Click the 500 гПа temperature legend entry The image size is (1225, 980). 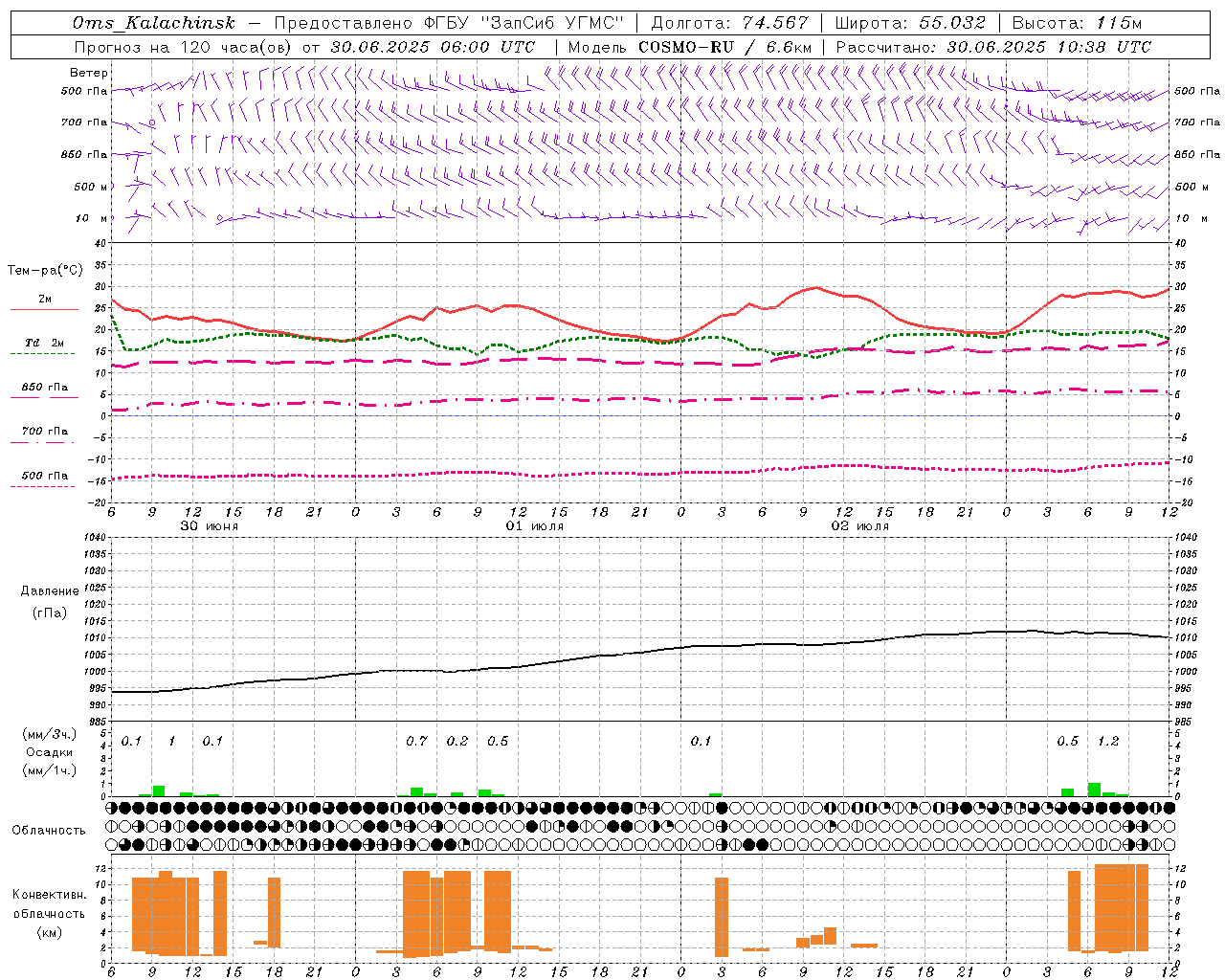tap(45, 476)
